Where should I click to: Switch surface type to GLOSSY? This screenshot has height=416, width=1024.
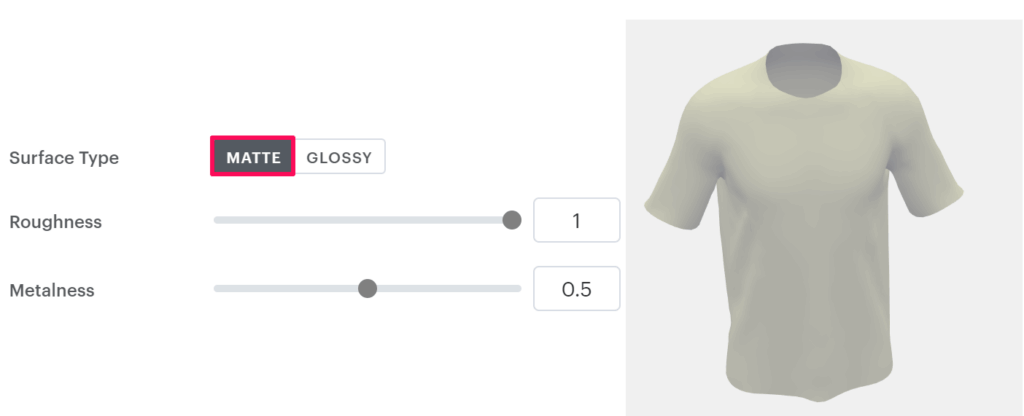coord(339,157)
